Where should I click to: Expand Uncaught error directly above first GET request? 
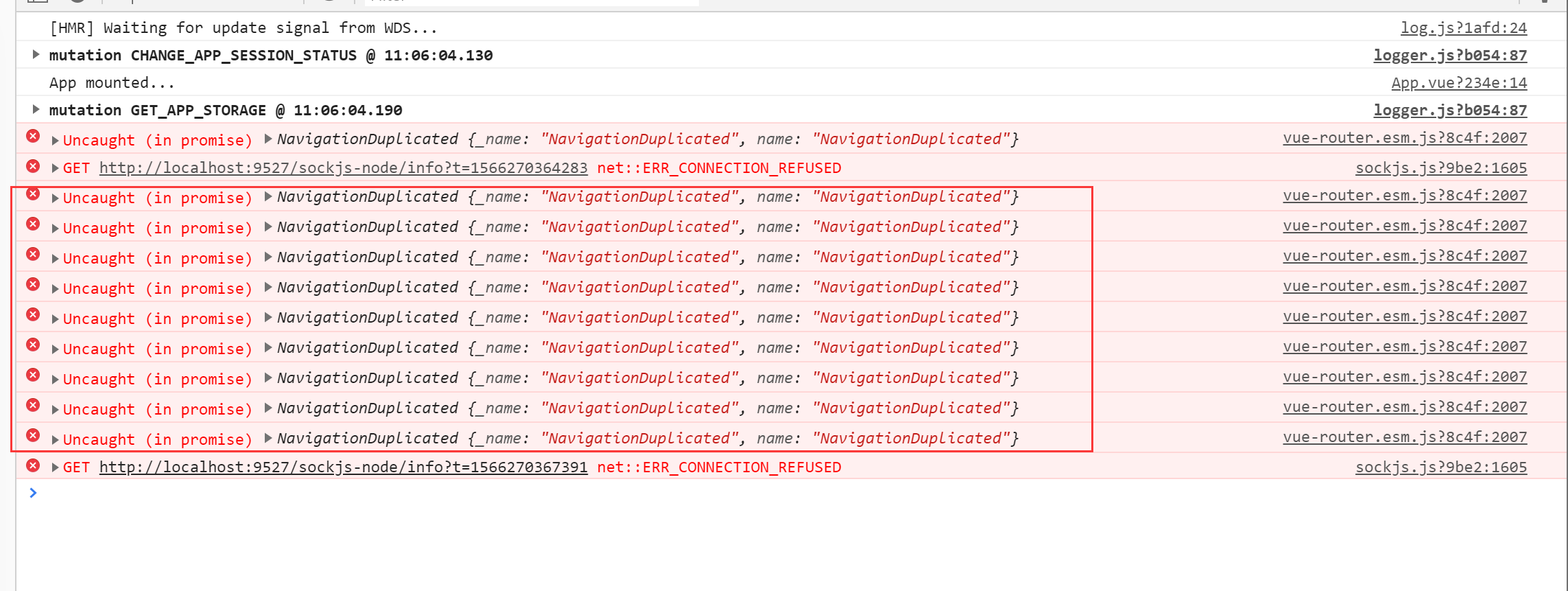55,141
